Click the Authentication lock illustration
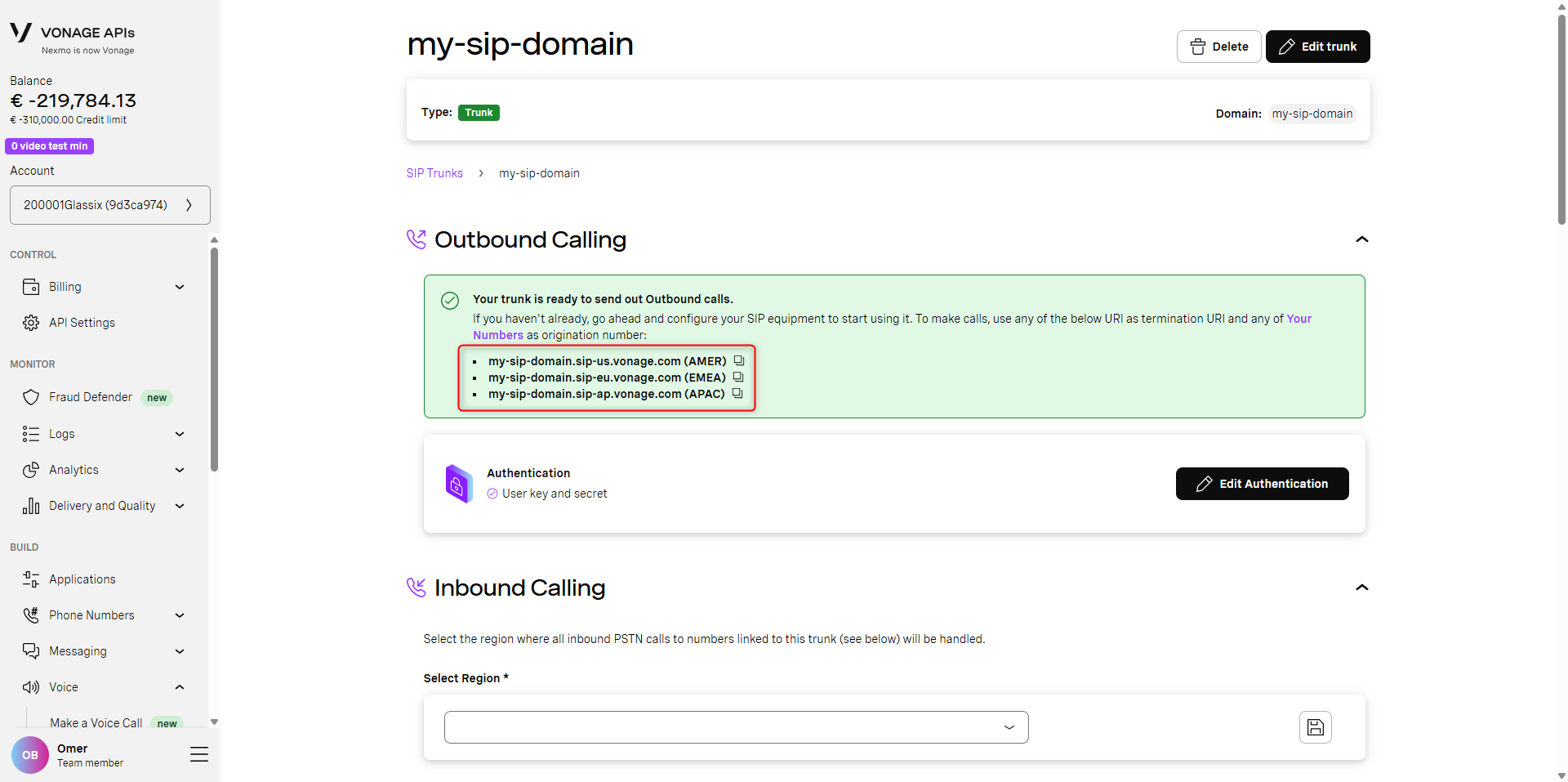Screen dimensions: 1568x782 coord(458,484)
